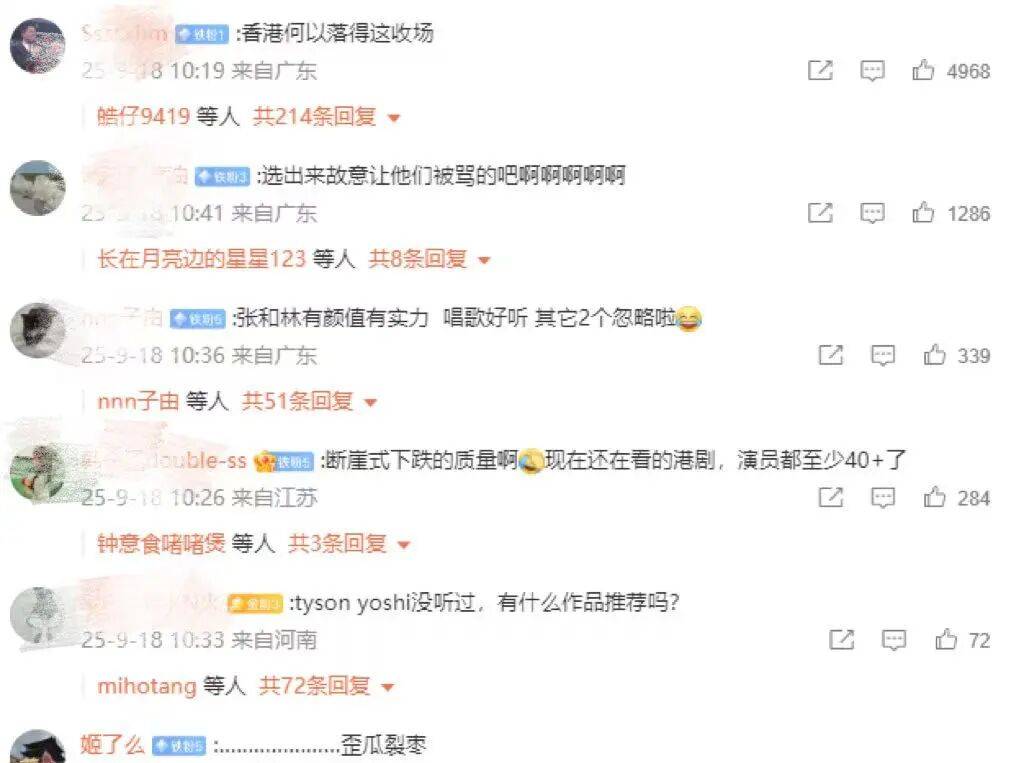Open user 皓仔9419 profile link
Viewport: 1024px width, 763px height.
point(143,117)
